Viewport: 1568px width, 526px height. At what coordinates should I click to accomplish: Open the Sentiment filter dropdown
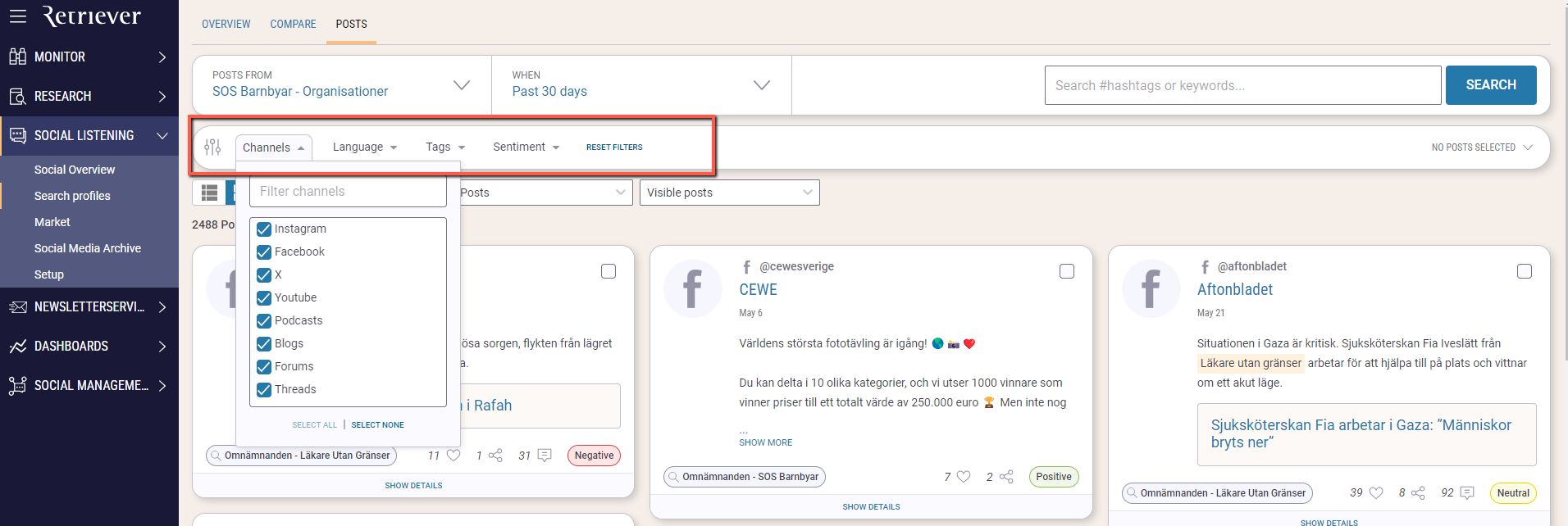526,147
